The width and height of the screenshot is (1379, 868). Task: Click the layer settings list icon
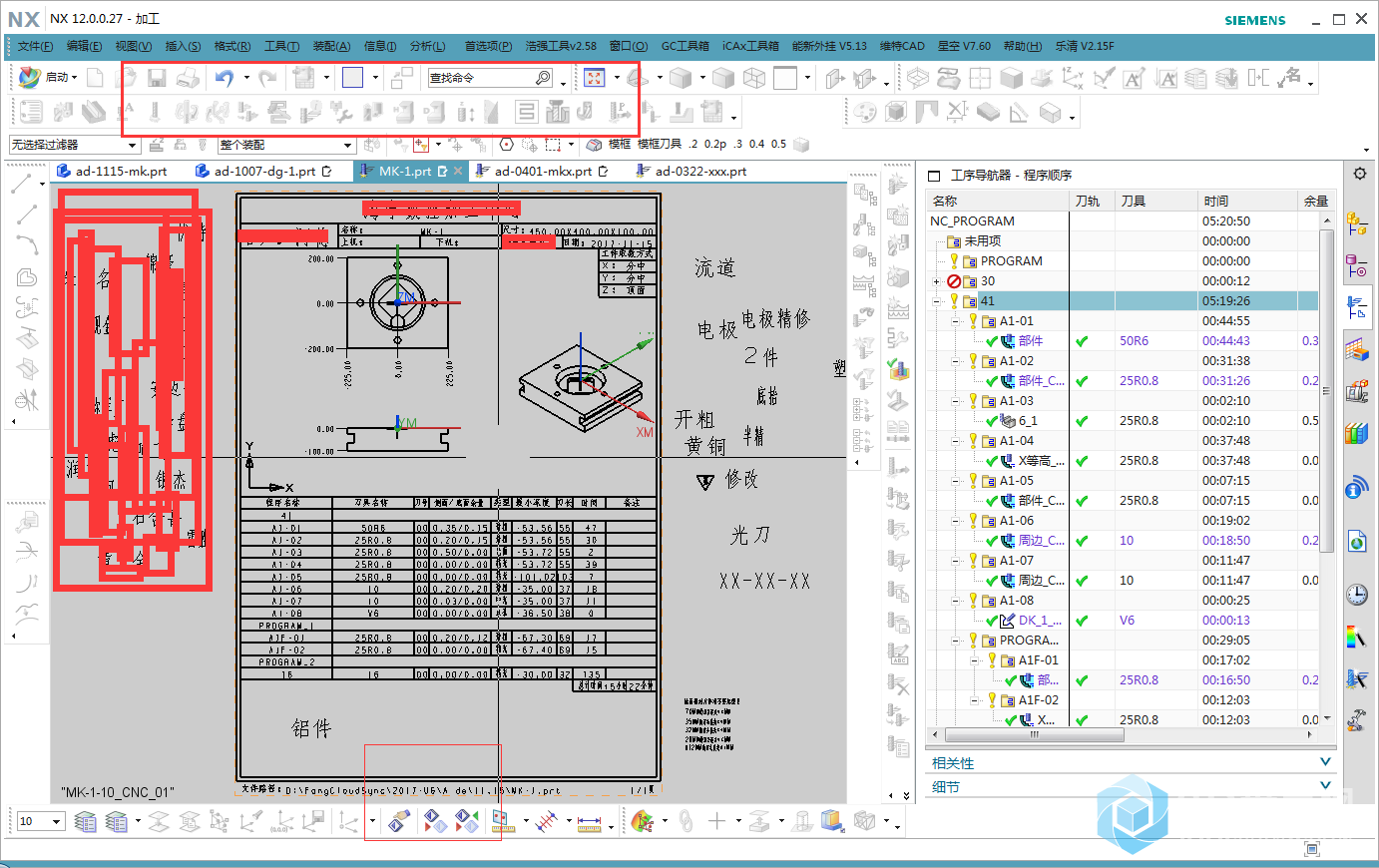point(87,822)
